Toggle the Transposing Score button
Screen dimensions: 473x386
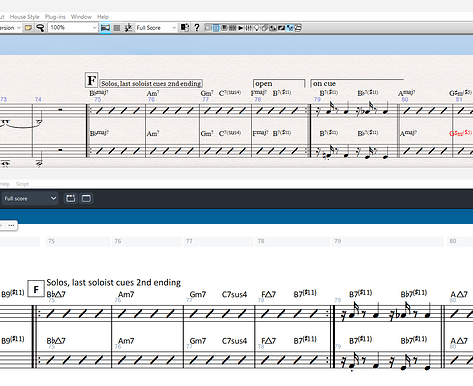tap(128, 28)
